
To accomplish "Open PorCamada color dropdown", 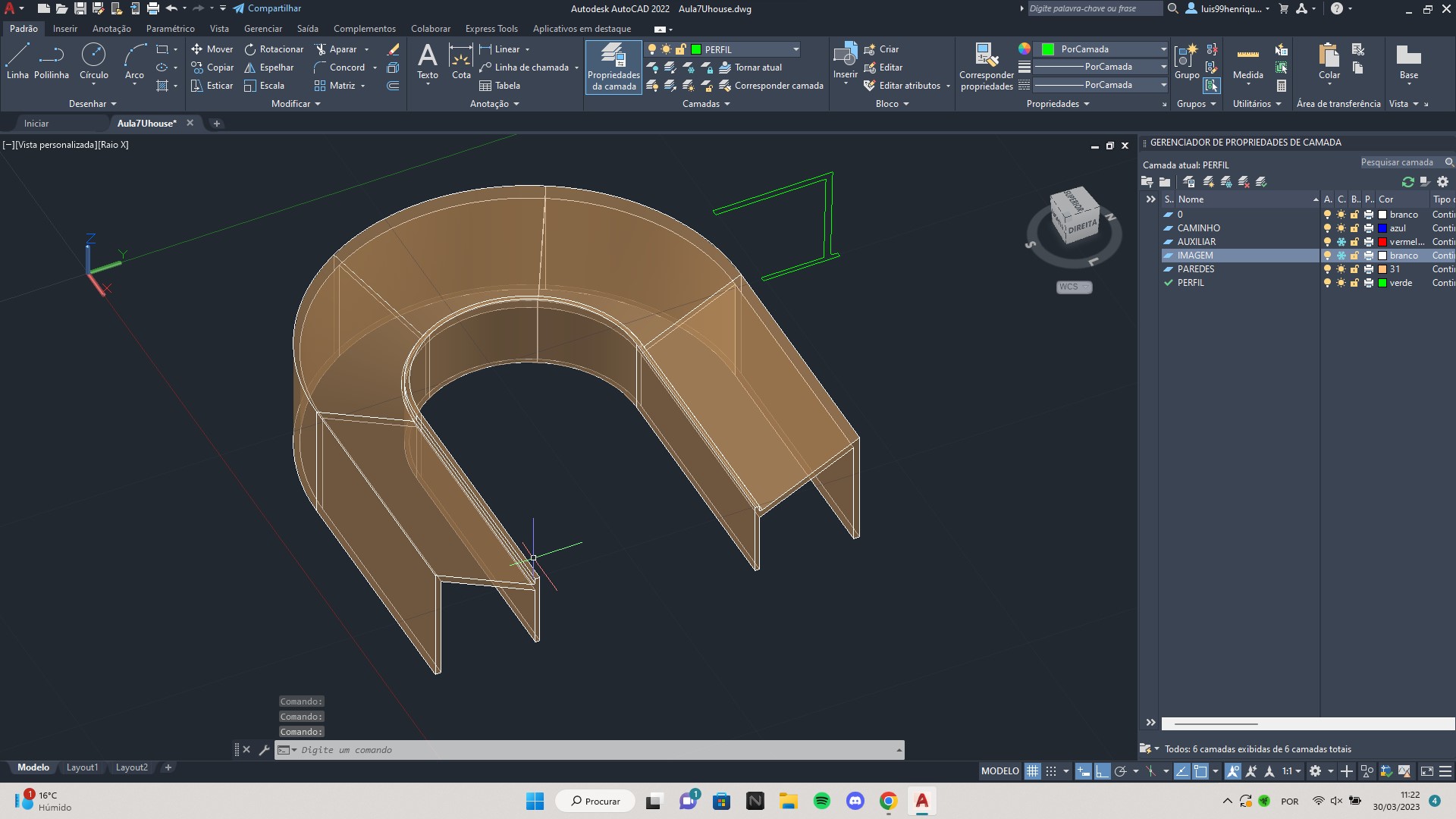I will (1163, 49).
